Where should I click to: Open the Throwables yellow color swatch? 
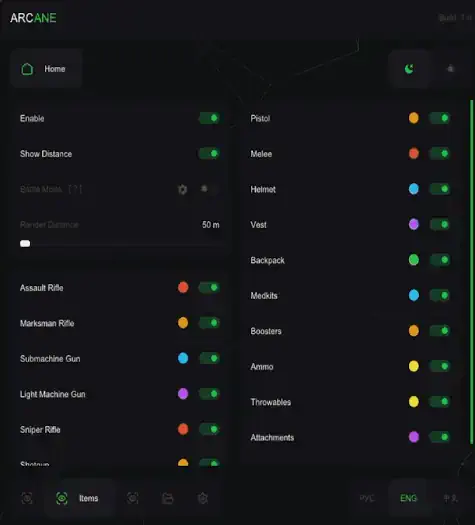point(414,401)
